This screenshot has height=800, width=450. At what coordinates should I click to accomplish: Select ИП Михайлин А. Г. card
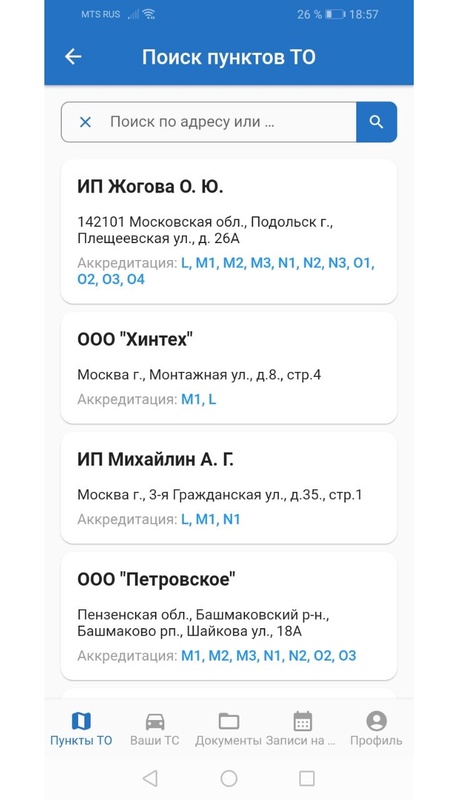[229, 488]
